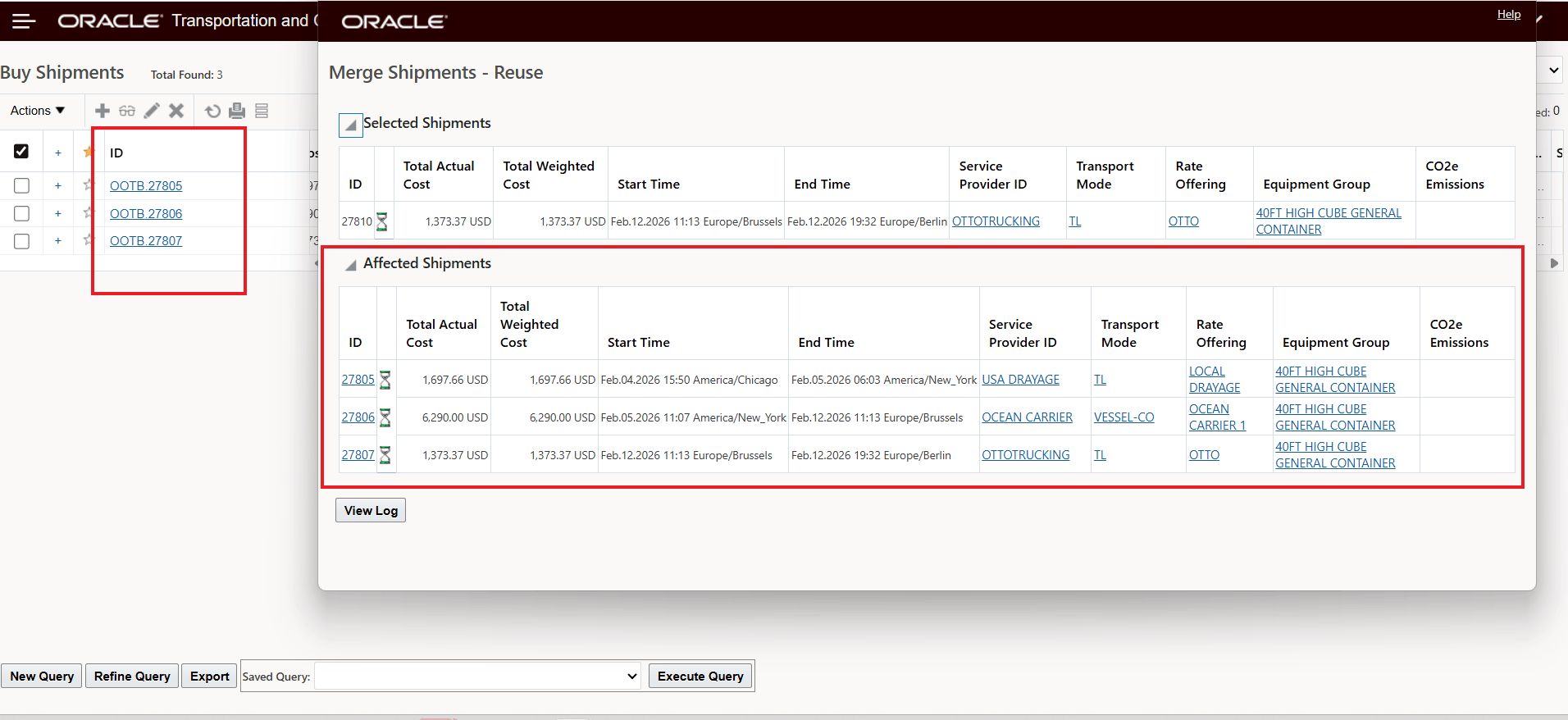Screen dimensions: 1568x720
Task: Collapse the Affected Shipments section
Action: tap(350, 265)
